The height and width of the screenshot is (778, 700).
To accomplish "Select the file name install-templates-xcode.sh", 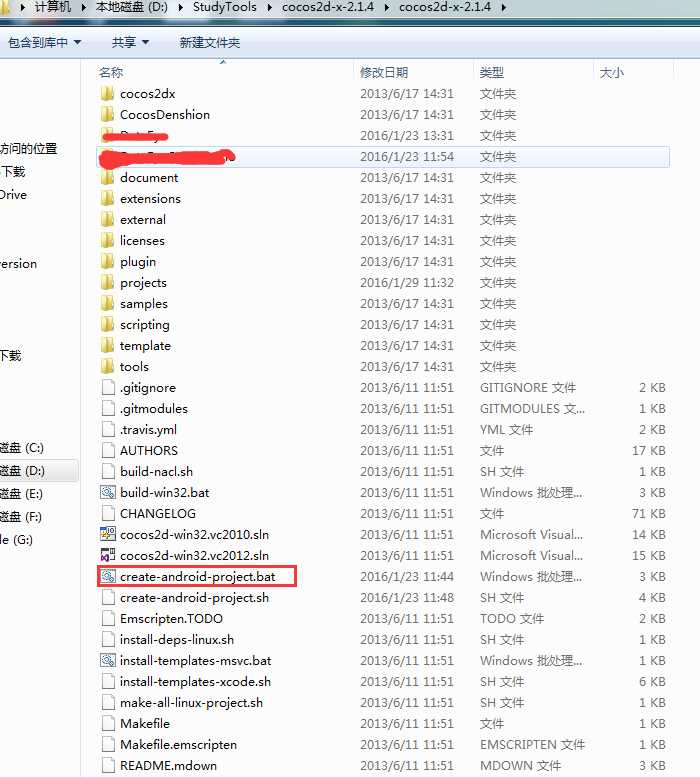I will click(195, 682).
